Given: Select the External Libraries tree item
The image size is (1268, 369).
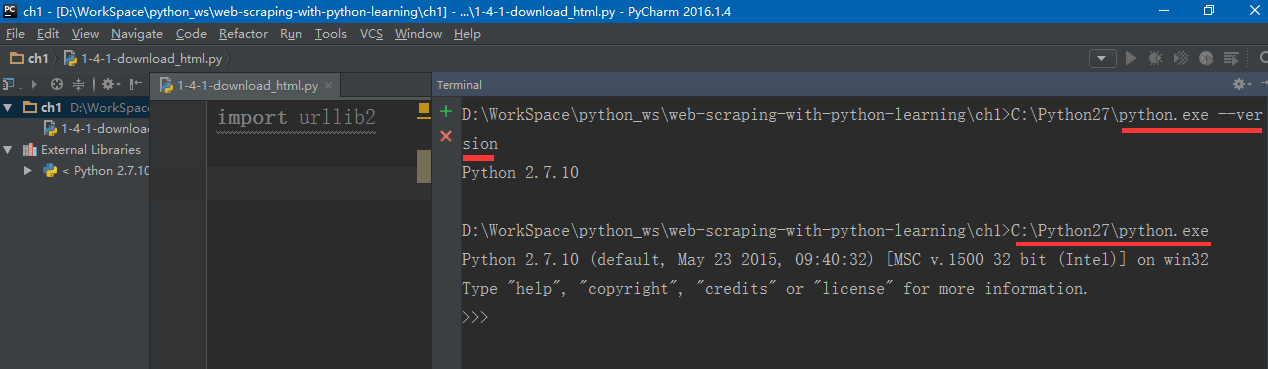Looking at the screenshot, I should click(x=82, y=149).
